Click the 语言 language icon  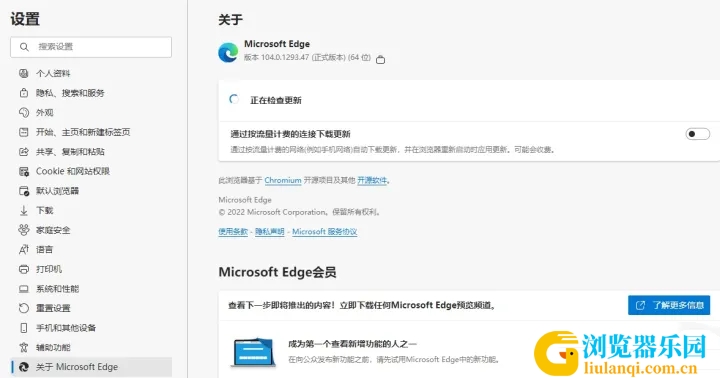pyautogui.click(x=23, y=249)
